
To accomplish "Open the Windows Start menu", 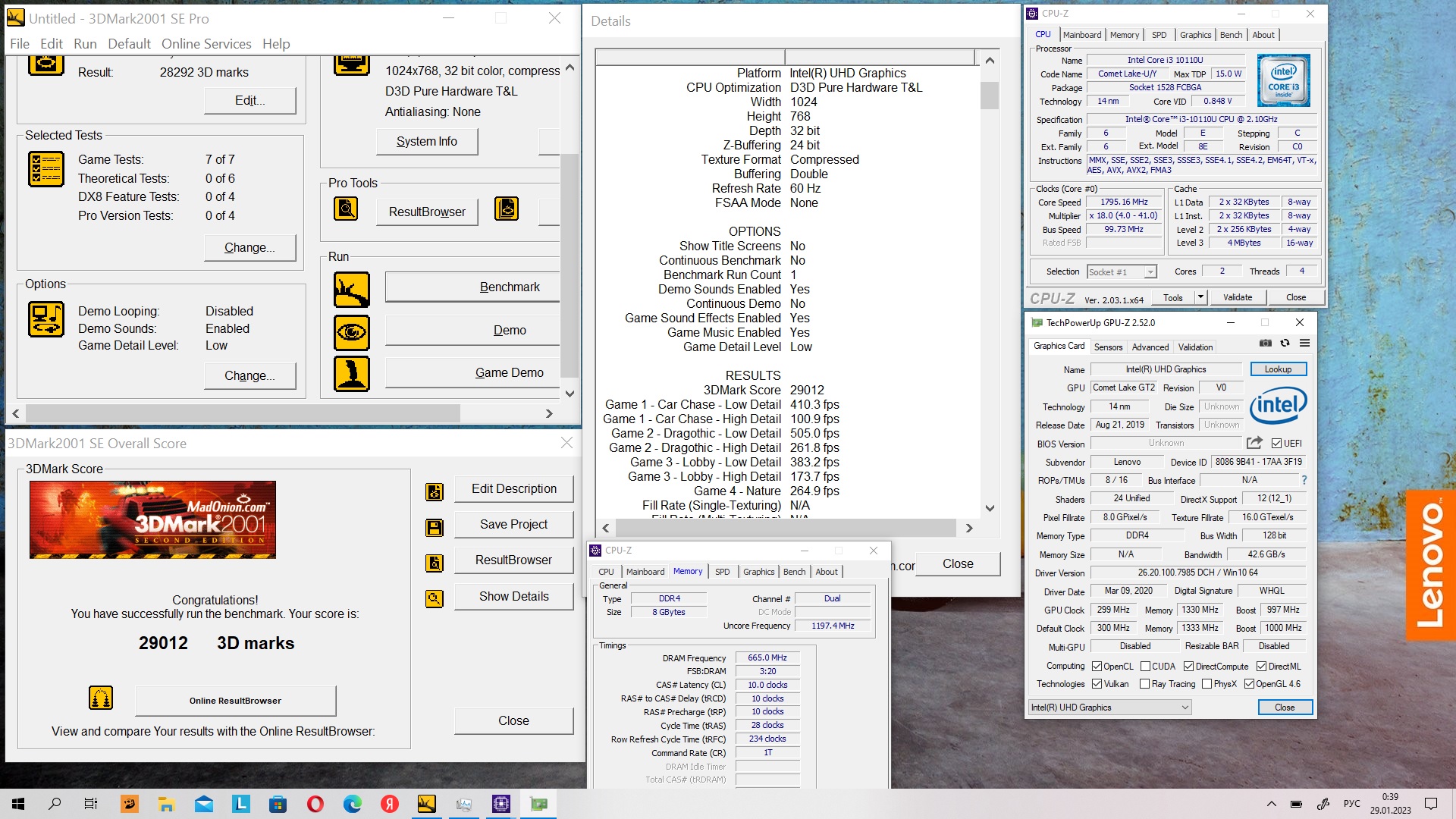I will pos(18,804).
